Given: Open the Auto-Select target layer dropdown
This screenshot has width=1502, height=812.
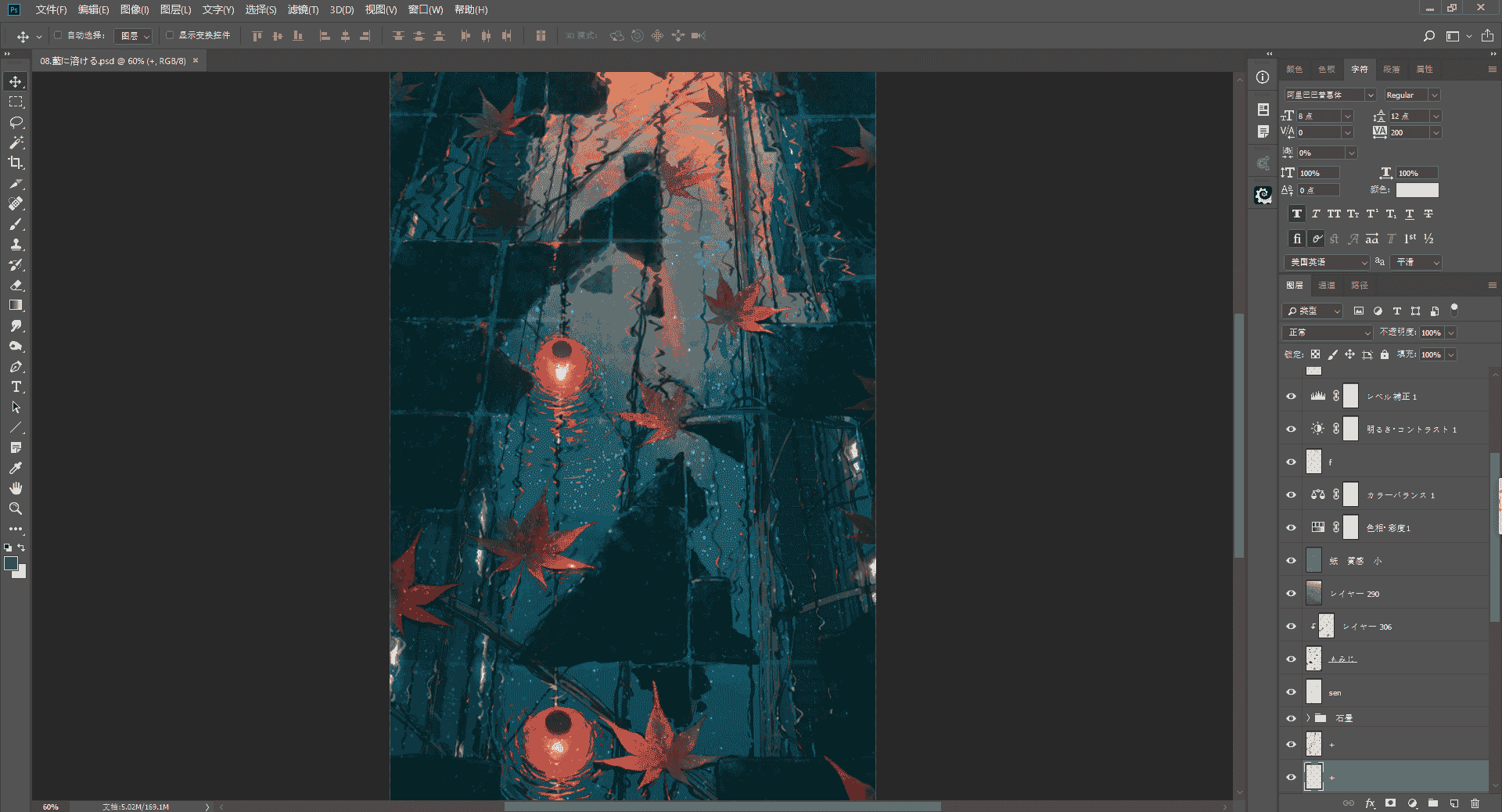Looking at the screenshot, I should [134, 36].
